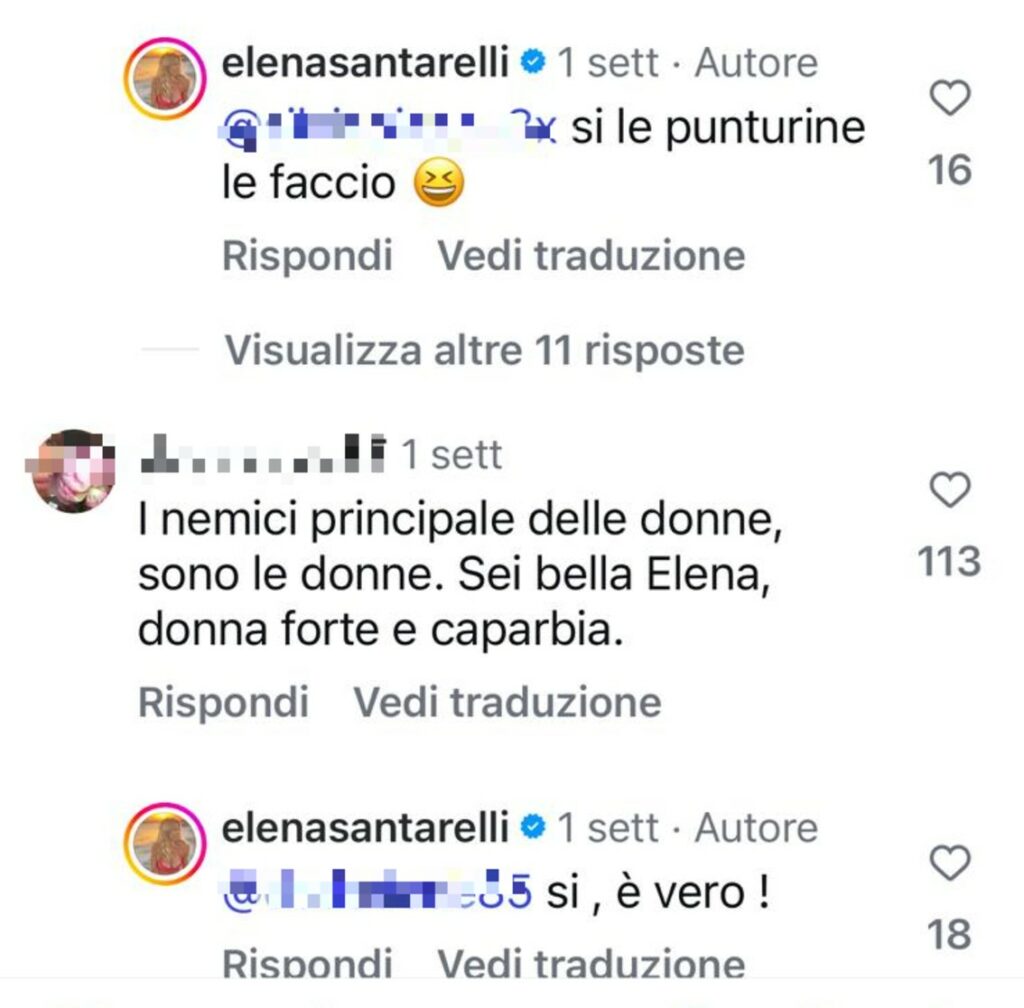Open elenasantarelli's avatar on "si, è vero!" reply

(165, 842)
